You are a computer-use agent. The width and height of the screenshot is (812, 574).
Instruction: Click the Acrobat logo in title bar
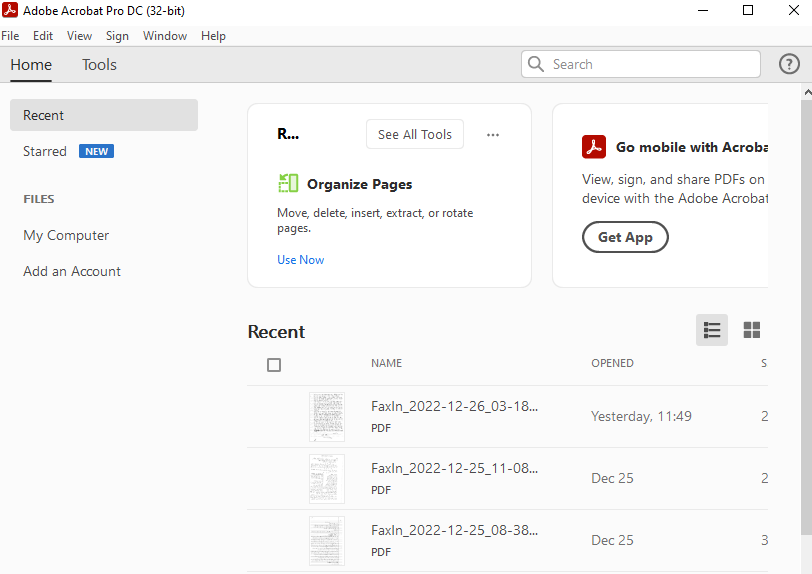click(10, 11)
